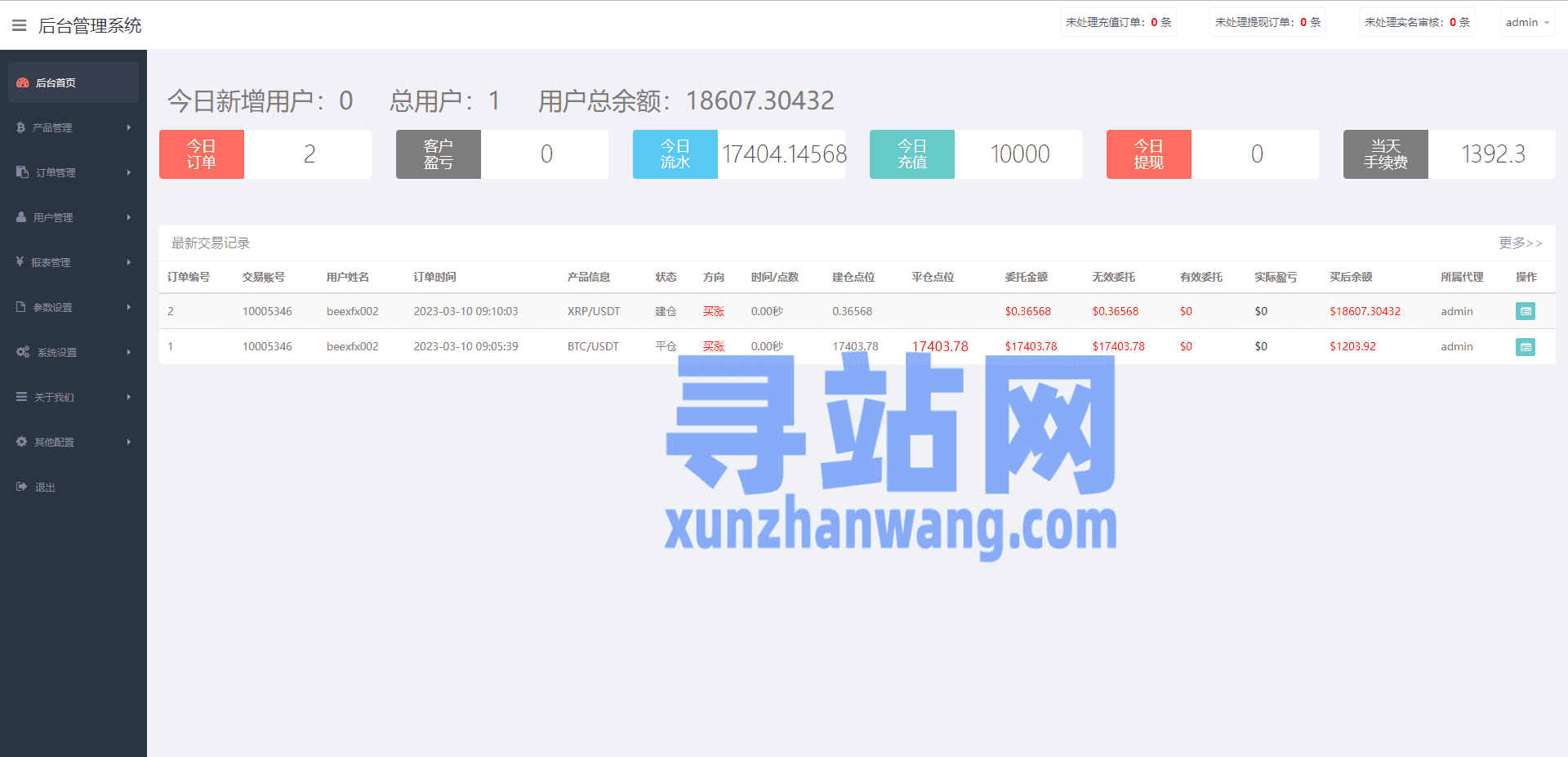View 未处理提现订单 notification
The width and height of the screenshot is (1568, 757).
pyautogui.click(x=1267, y=22)
